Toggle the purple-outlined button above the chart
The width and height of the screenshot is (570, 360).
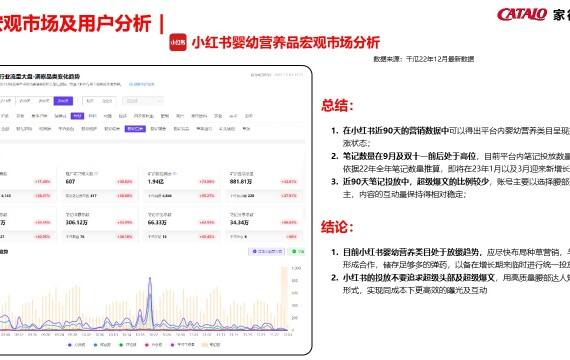point(266,251)
